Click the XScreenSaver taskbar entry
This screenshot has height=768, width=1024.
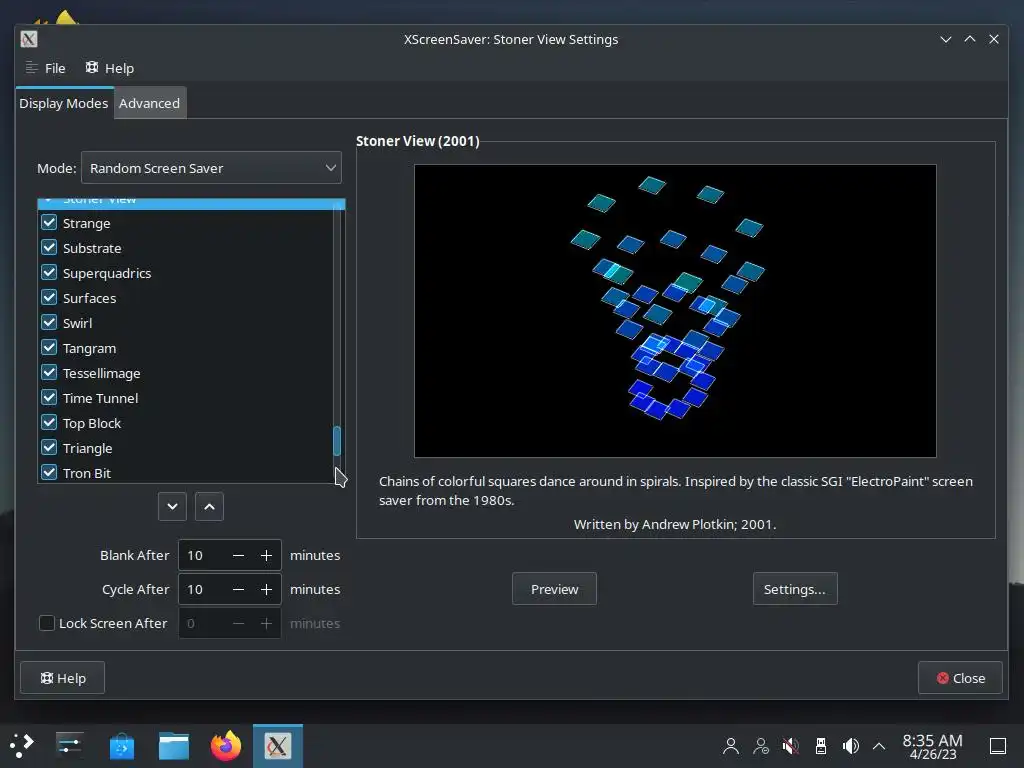(278, 745)
